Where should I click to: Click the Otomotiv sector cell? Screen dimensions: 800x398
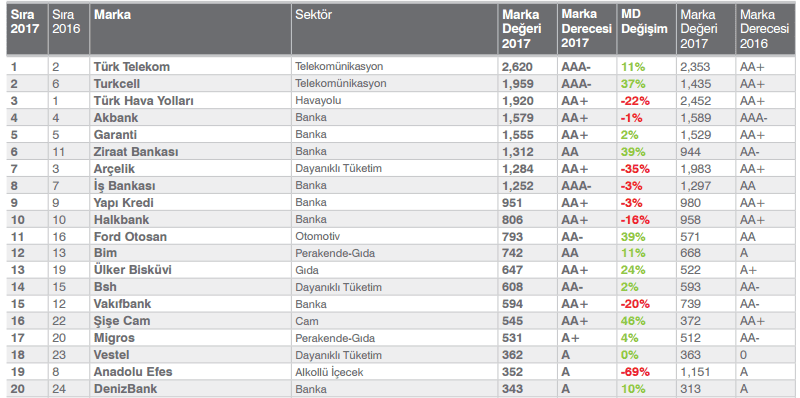click(x=317, y=237)
